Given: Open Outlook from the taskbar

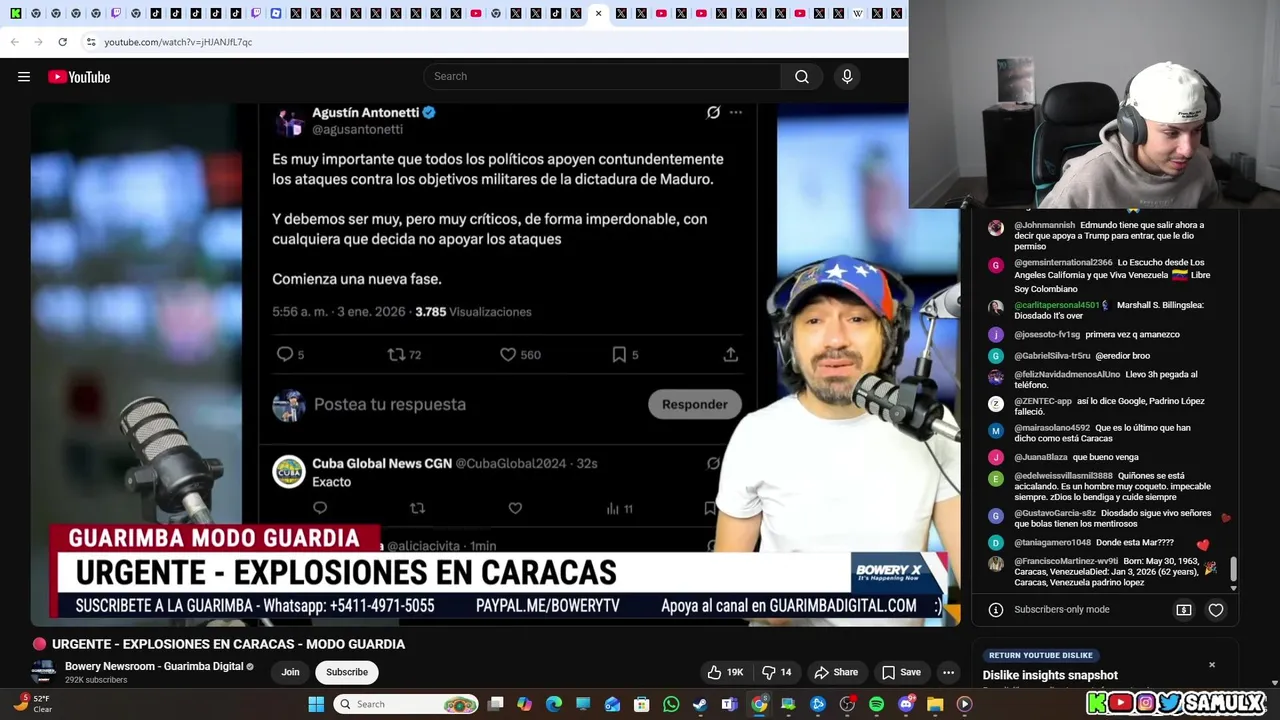Looking at the screenshot, I should click(x=612, y=704).
